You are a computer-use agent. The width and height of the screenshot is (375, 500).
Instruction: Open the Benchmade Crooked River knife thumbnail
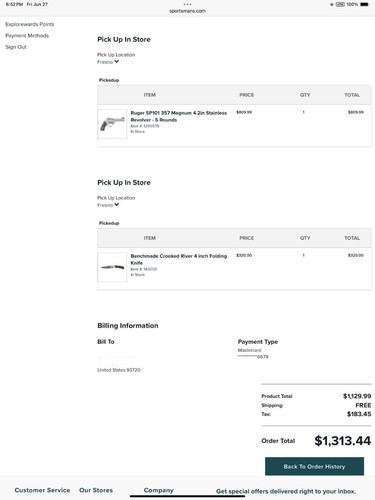[x=112, y=267]
